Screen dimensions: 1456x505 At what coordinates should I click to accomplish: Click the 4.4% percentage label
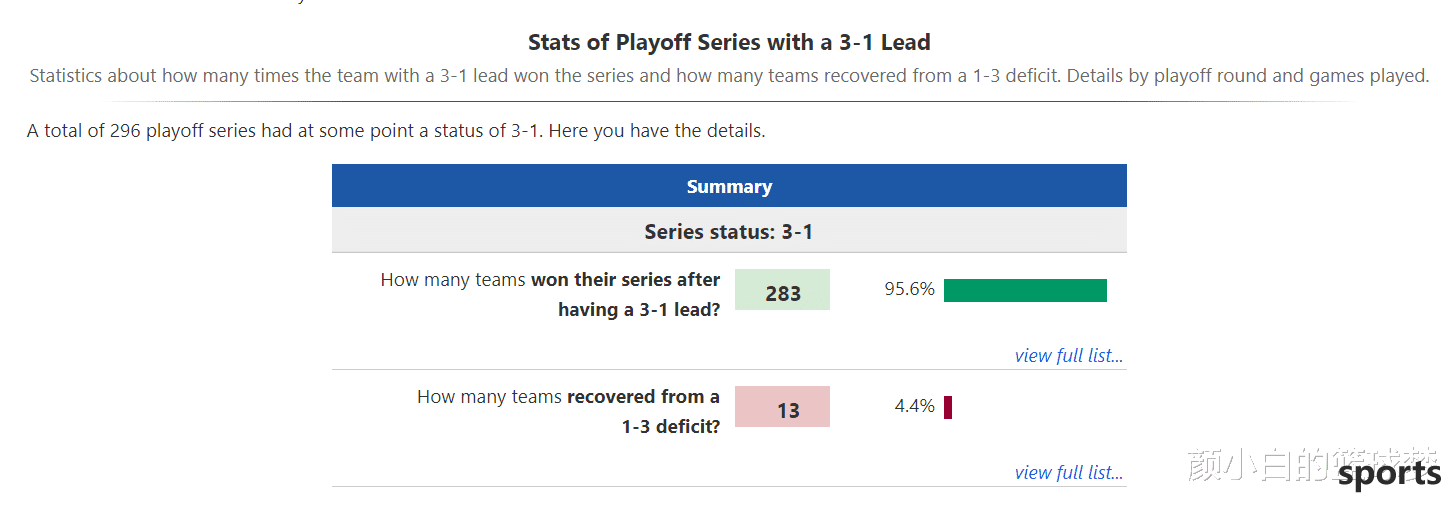[914, 406]
